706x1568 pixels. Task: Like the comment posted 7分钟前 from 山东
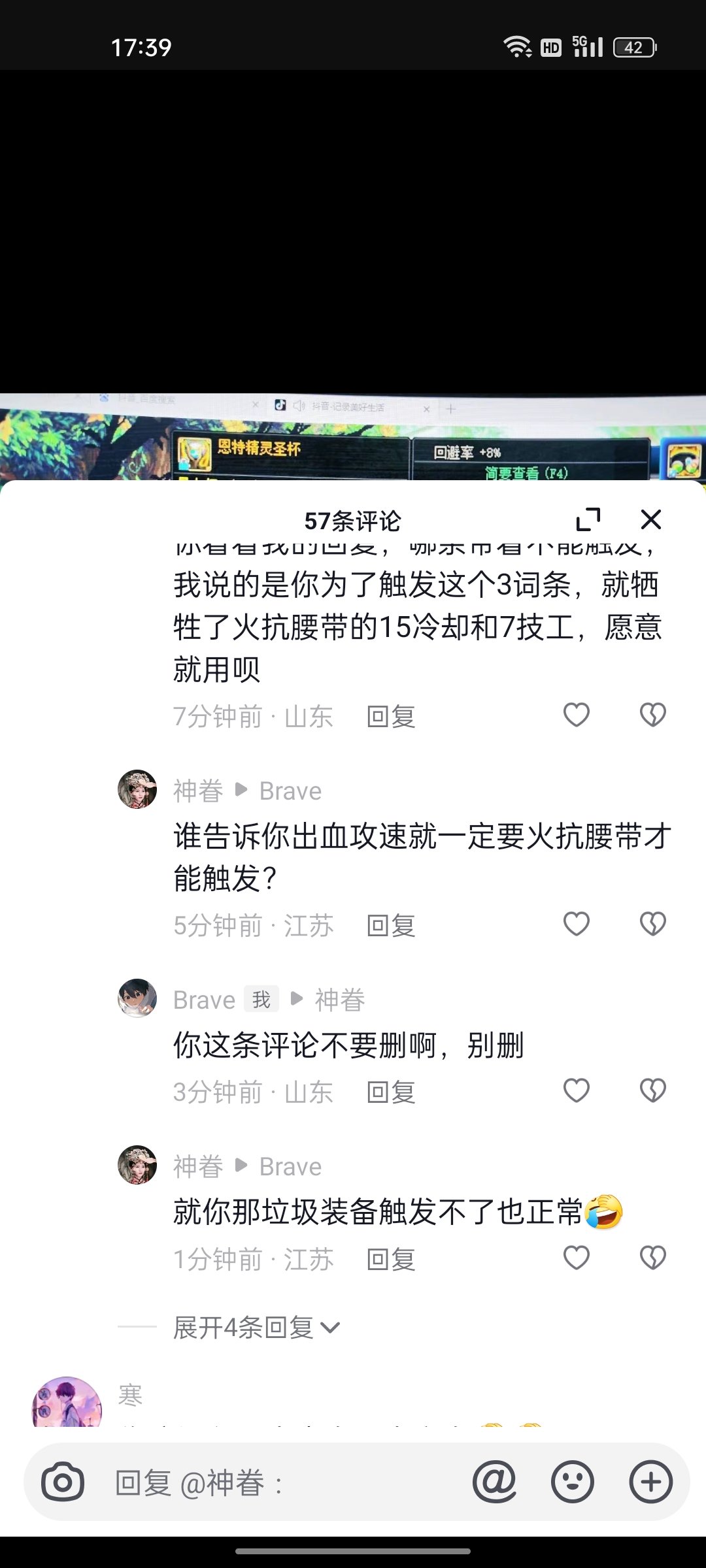click(577, 715)
